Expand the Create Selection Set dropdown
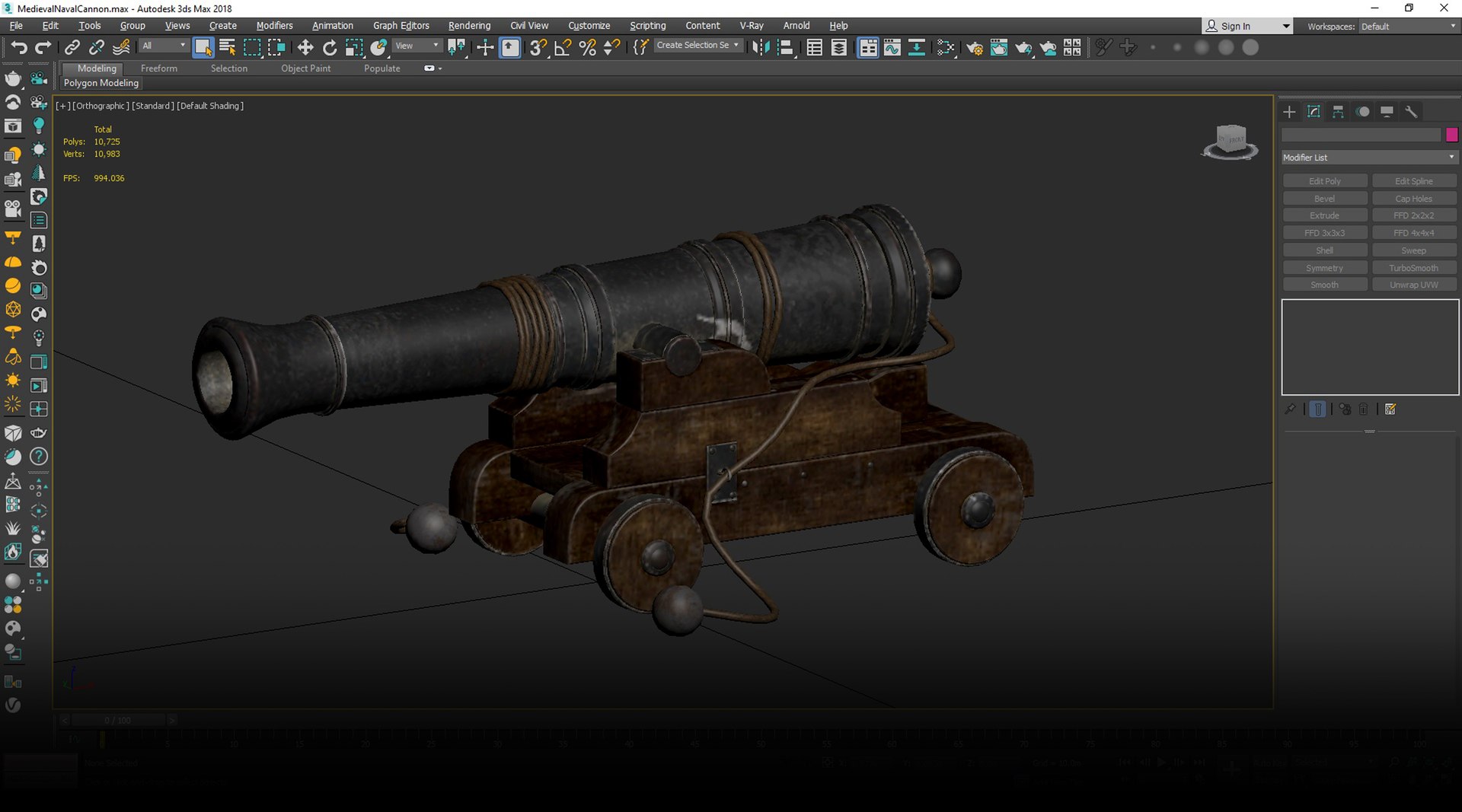The height and width of the screenshot is (812, 1462). point(697,46)
